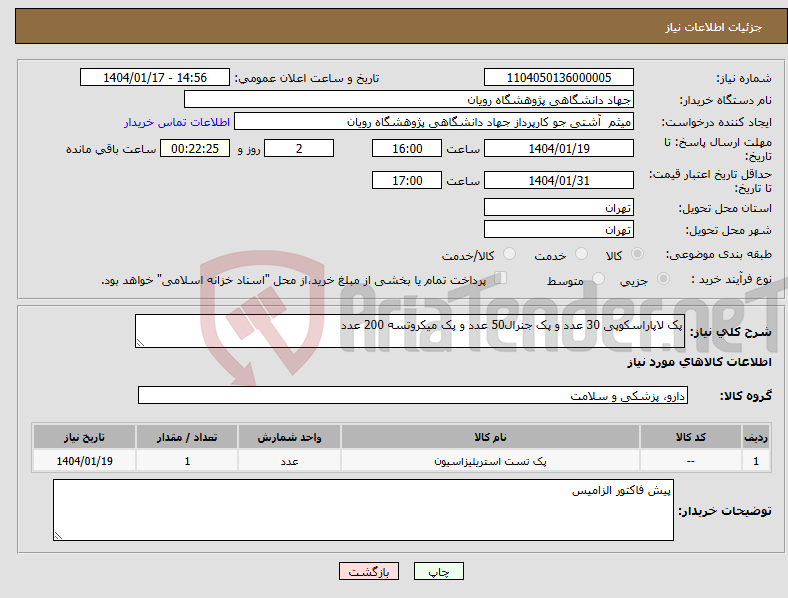Click the شرح کلی نیاز description textarea
Screen dimensions: 788x598
(410, 331)
